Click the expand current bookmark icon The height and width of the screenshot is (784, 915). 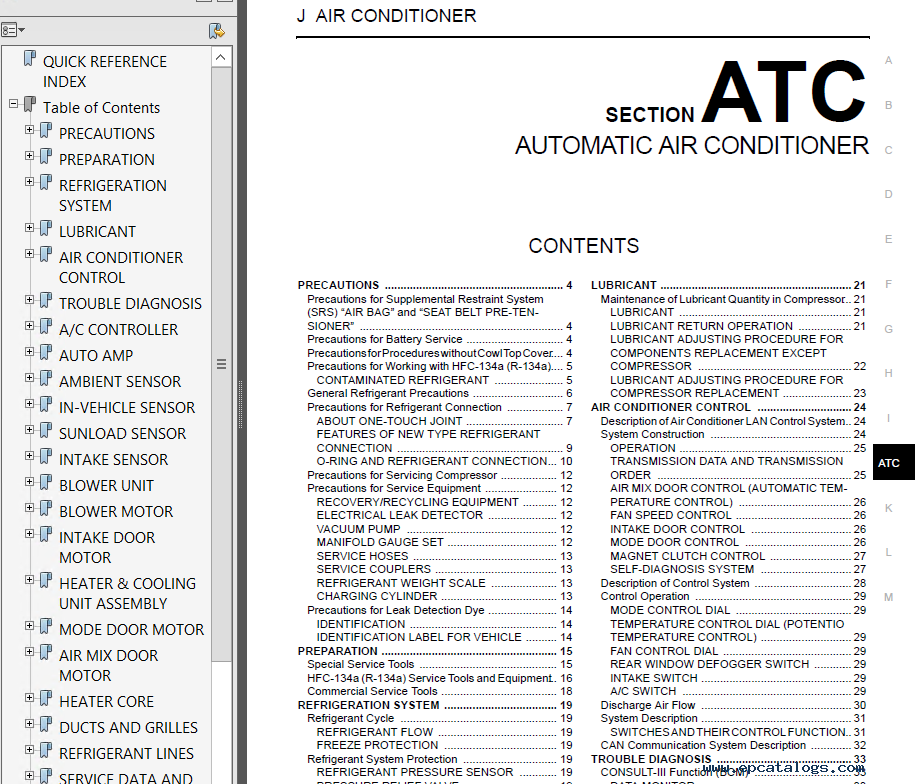216,30
